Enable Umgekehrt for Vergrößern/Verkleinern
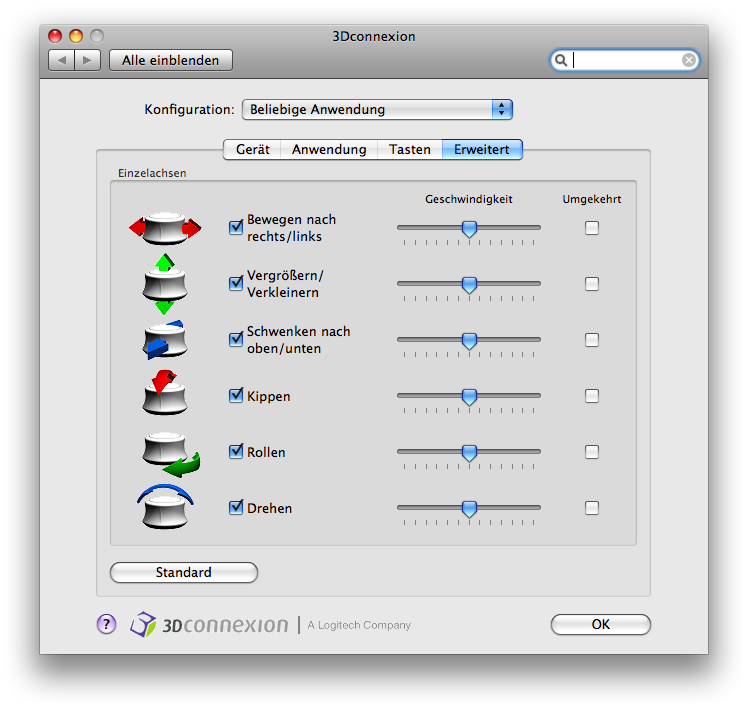The image size is (748, 709). [592, 284]
